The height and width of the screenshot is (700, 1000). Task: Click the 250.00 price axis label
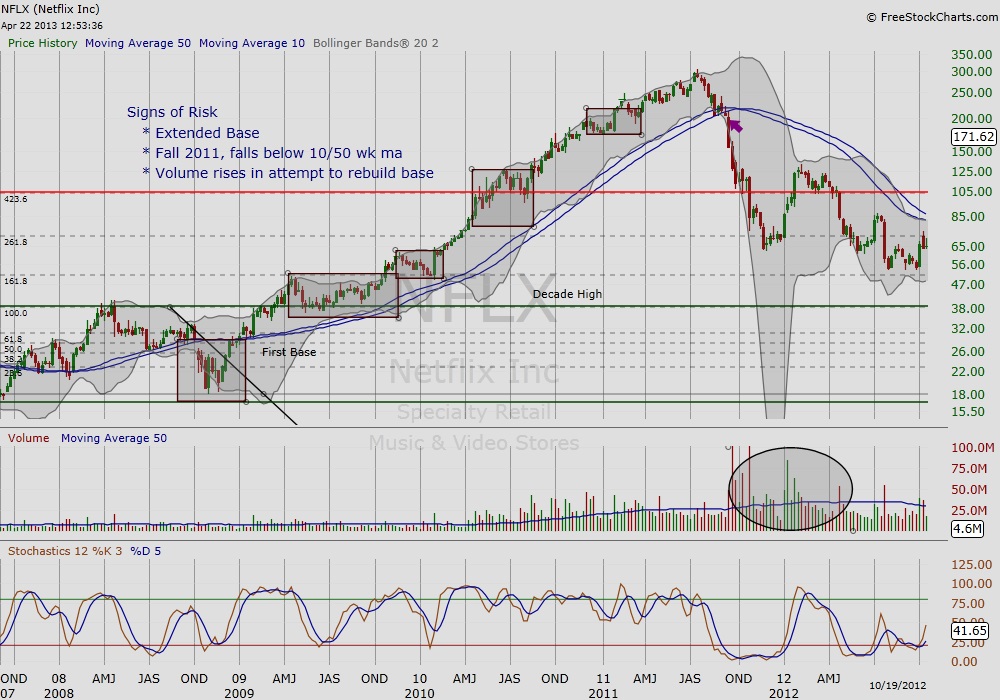(972, 92)
